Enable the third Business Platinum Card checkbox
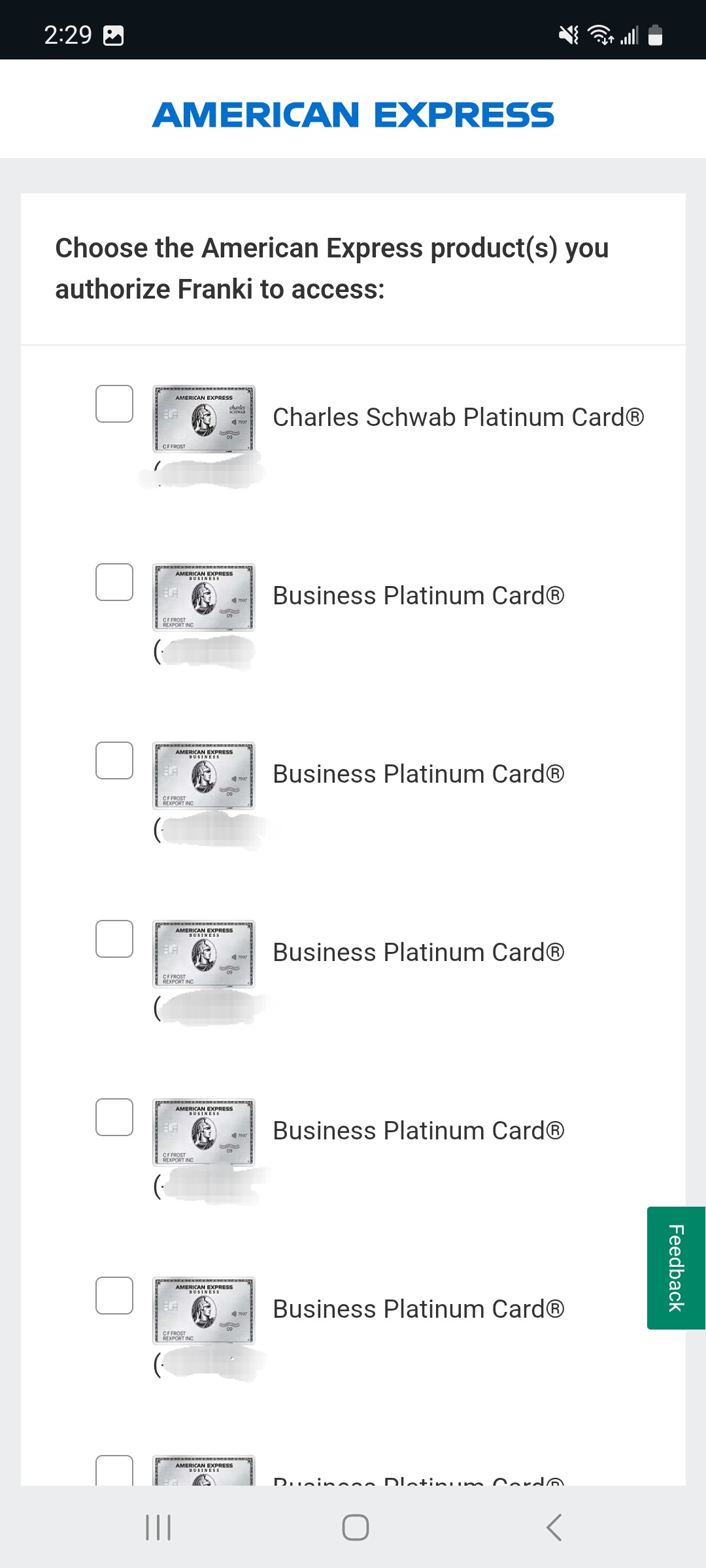Image resolution: width=706 pixels, height=1568 pixels. pyautogui.click(x=114, y=939)
